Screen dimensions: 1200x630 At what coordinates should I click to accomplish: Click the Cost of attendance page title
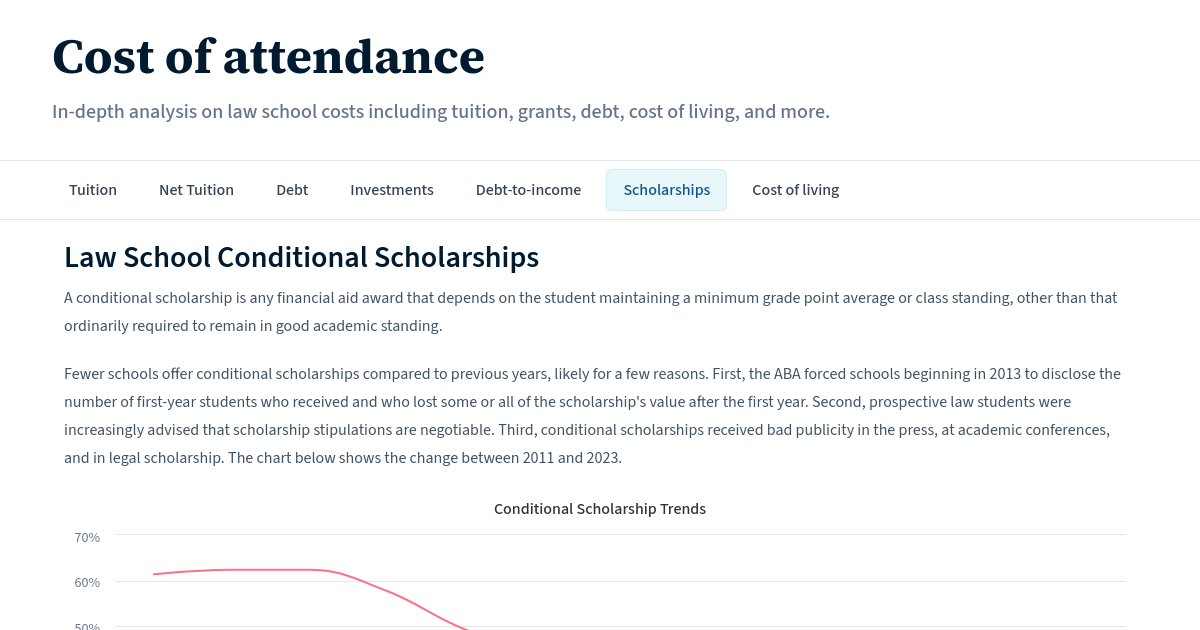[268, 57]
